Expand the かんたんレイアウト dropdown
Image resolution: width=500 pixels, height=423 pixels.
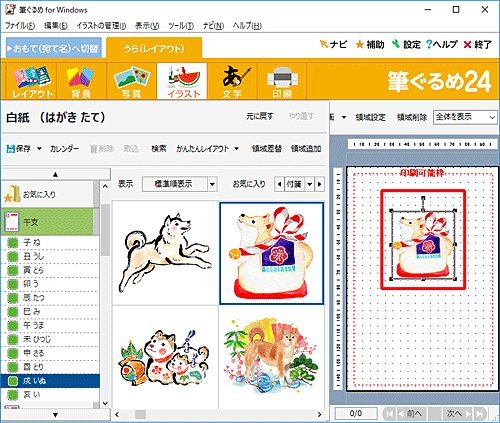click(x=237, y=149)
